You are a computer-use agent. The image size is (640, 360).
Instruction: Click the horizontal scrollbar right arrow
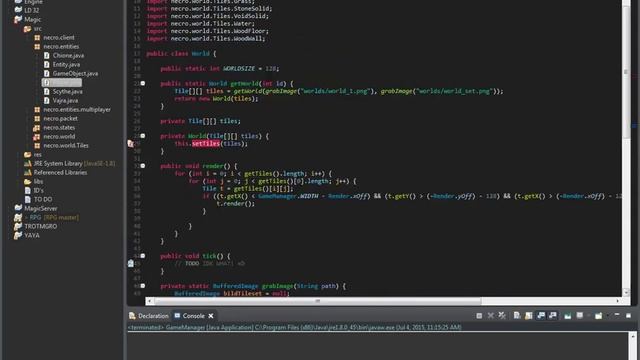(x=618, y=301)
